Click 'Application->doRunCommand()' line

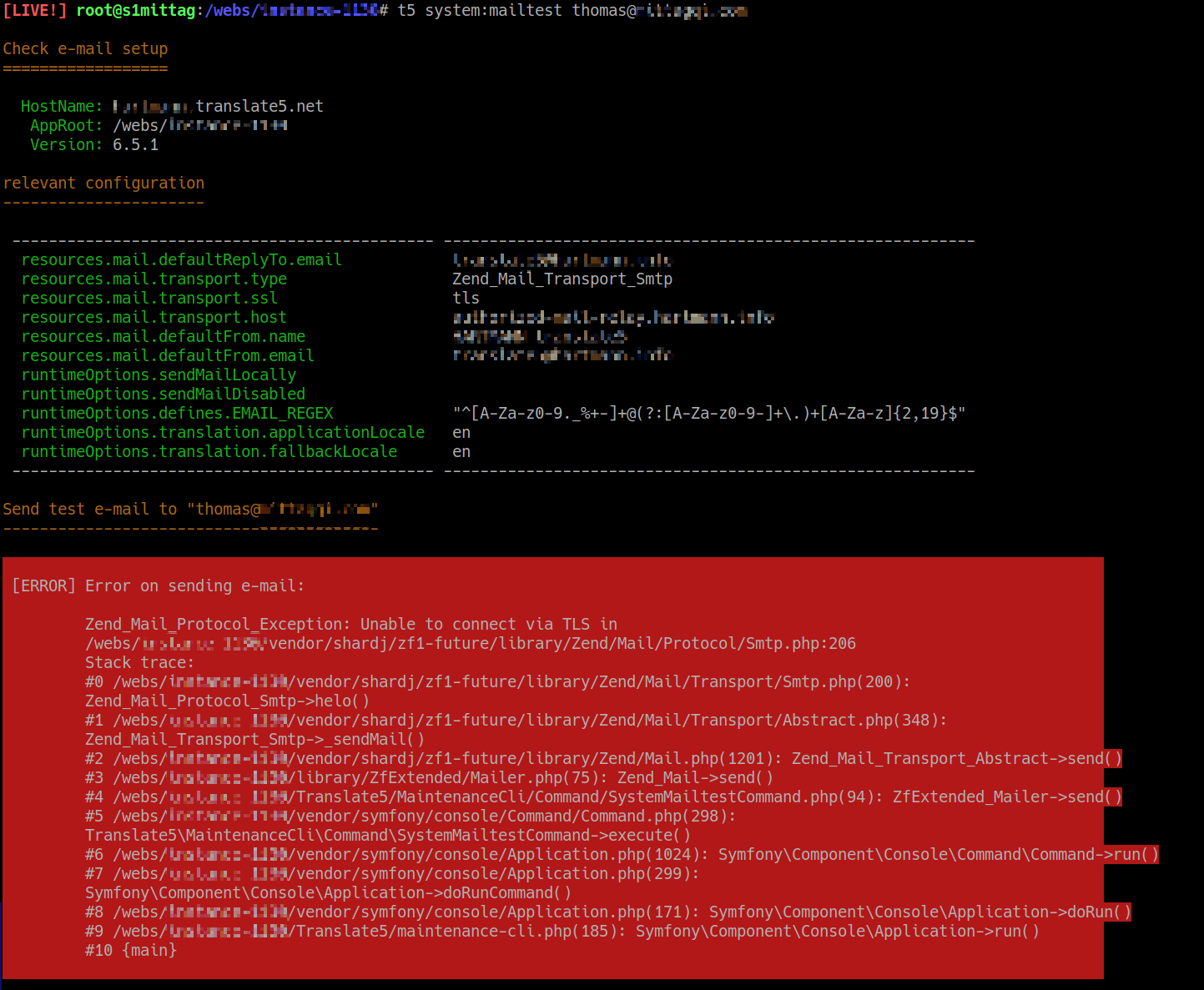pyautogui.click(x=328, y=892)
